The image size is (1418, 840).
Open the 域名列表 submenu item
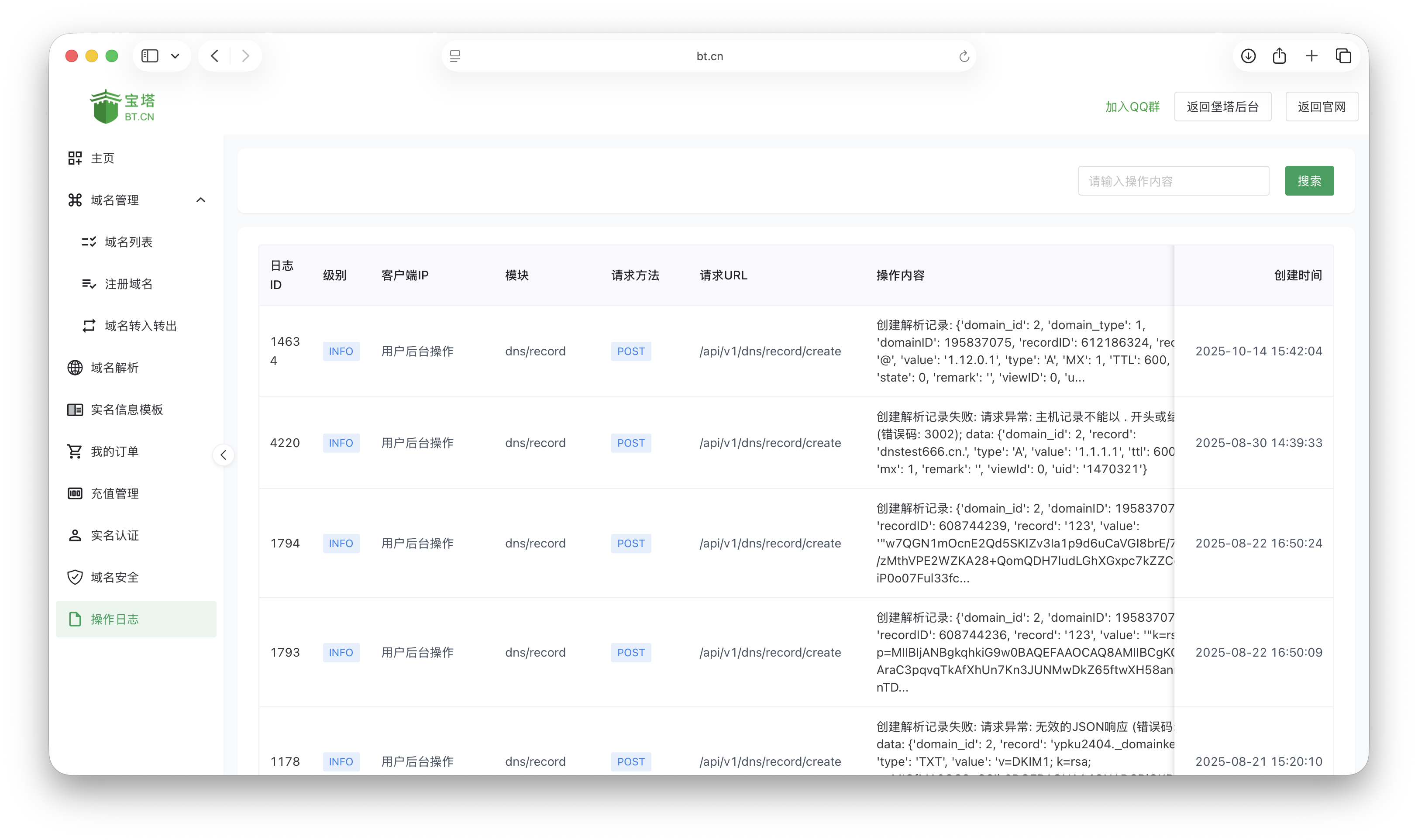(128, 242)
